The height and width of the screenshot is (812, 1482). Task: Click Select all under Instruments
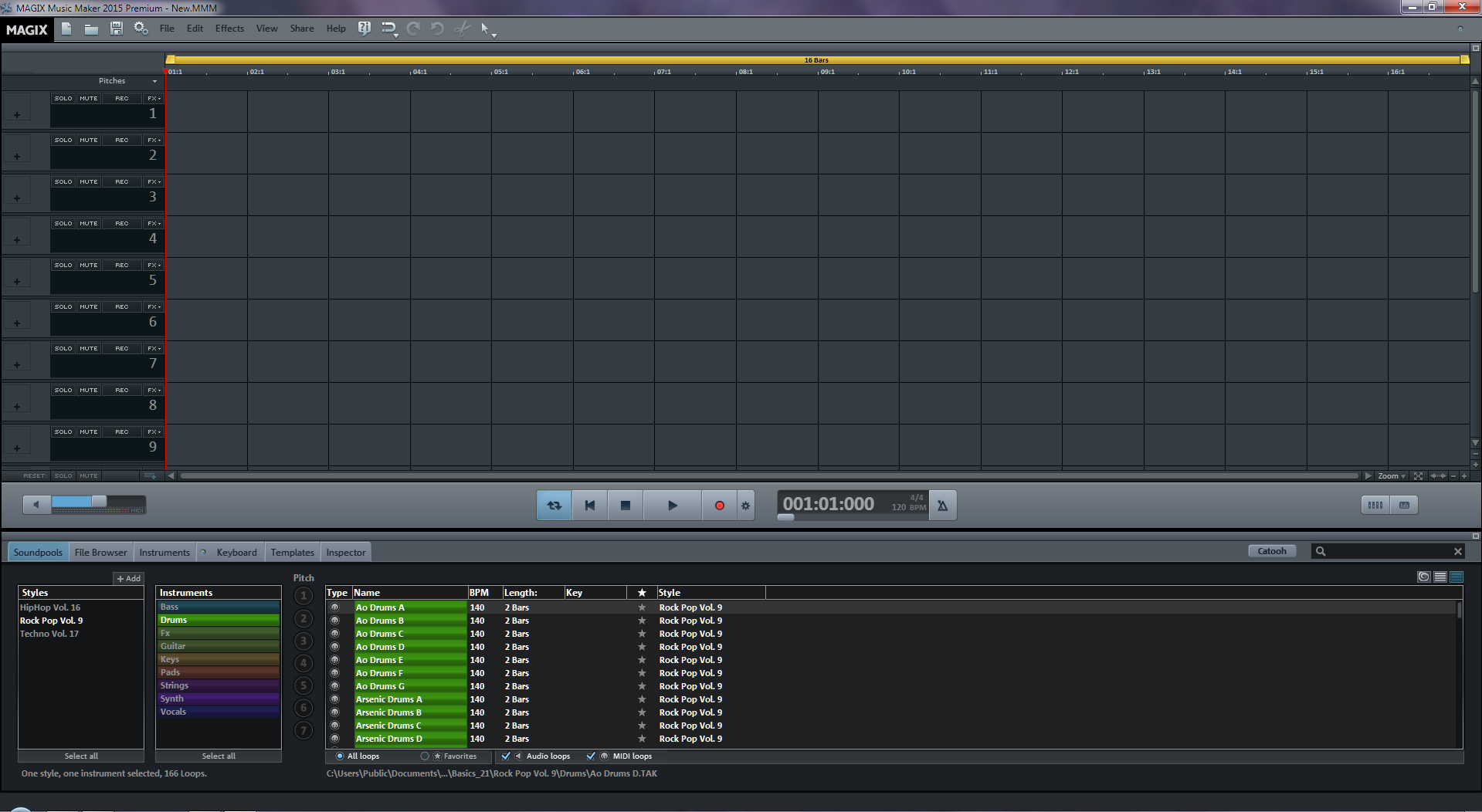(219, 756)
